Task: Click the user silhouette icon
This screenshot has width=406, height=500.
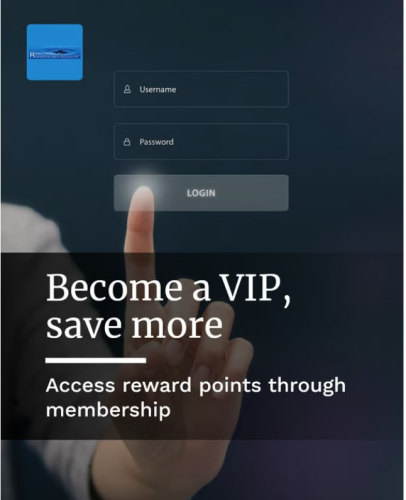Action: (x=127, y=89)
